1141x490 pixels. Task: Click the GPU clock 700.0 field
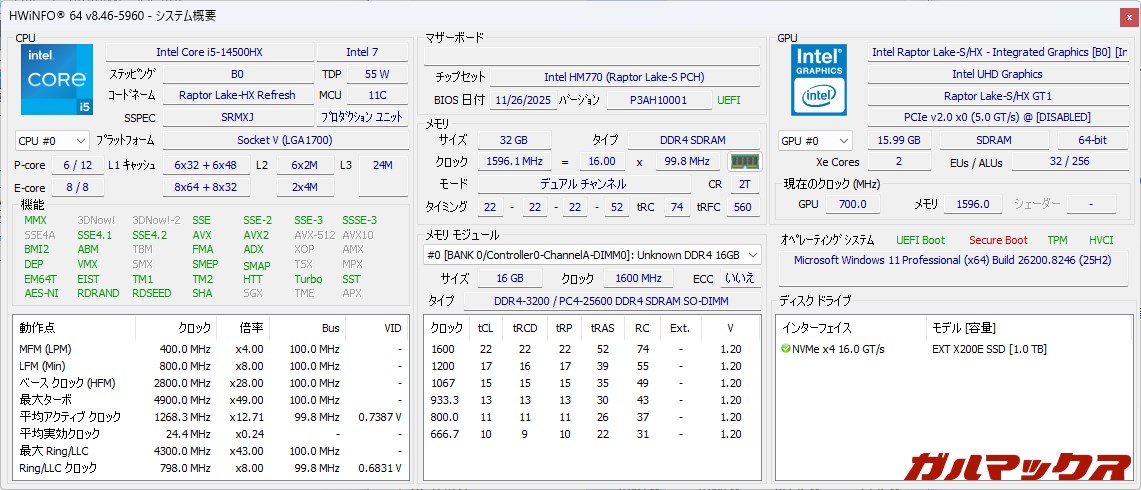pyautogui.click(x=853, y=205)
